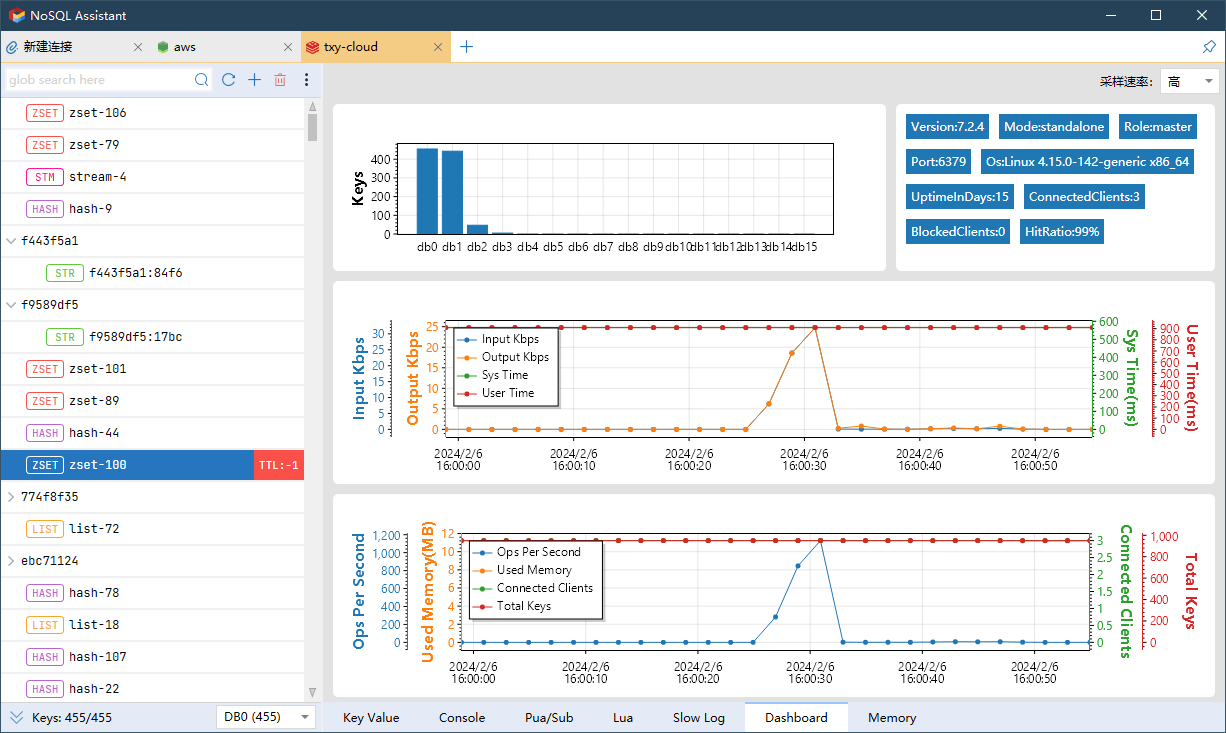The height and width of the screenshot is (733, 1226).
Task: Refresh the key list
Action: tap(229, 80)
